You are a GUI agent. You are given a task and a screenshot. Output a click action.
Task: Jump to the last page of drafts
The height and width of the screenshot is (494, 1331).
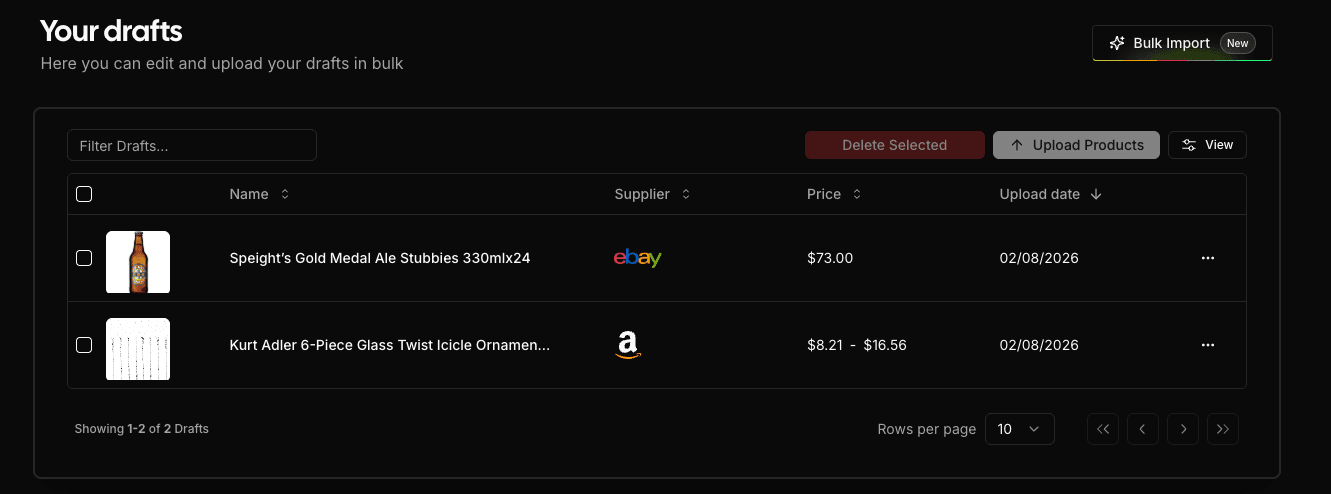(x=1223, y=429)
